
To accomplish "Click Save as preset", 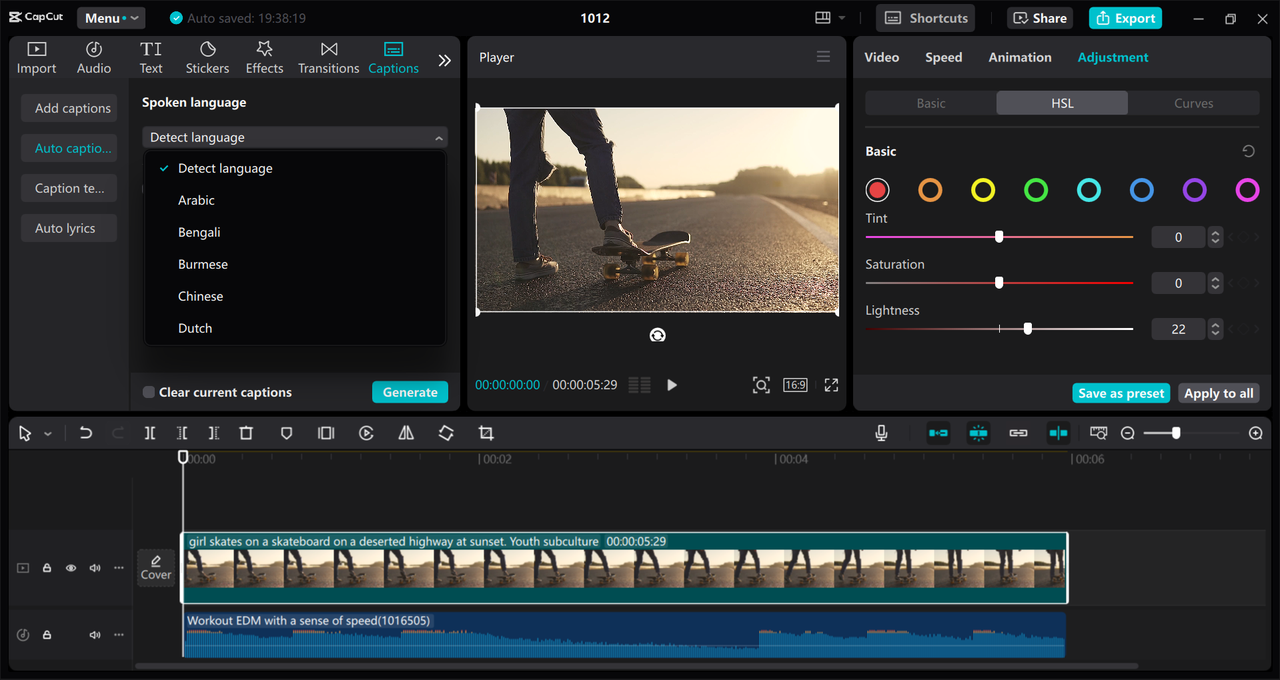I will 1121,393.
